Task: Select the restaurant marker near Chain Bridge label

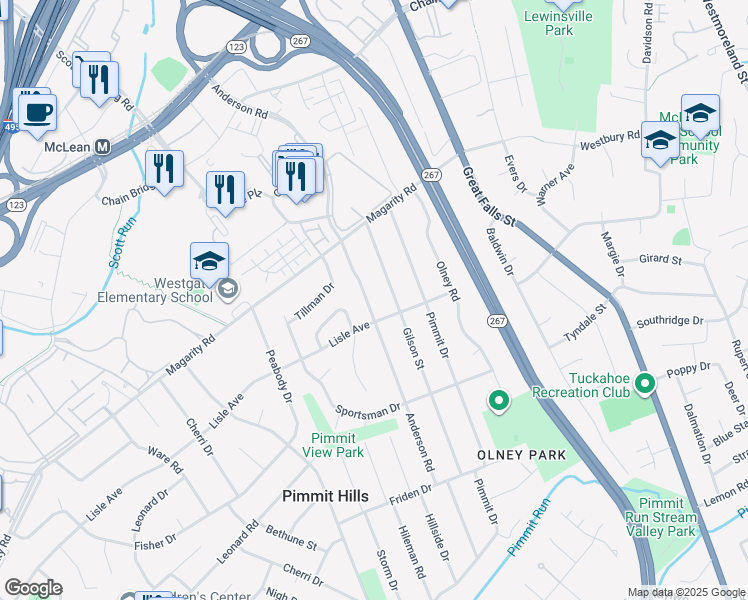Action: pyautogui.click(x=164, y=171)
